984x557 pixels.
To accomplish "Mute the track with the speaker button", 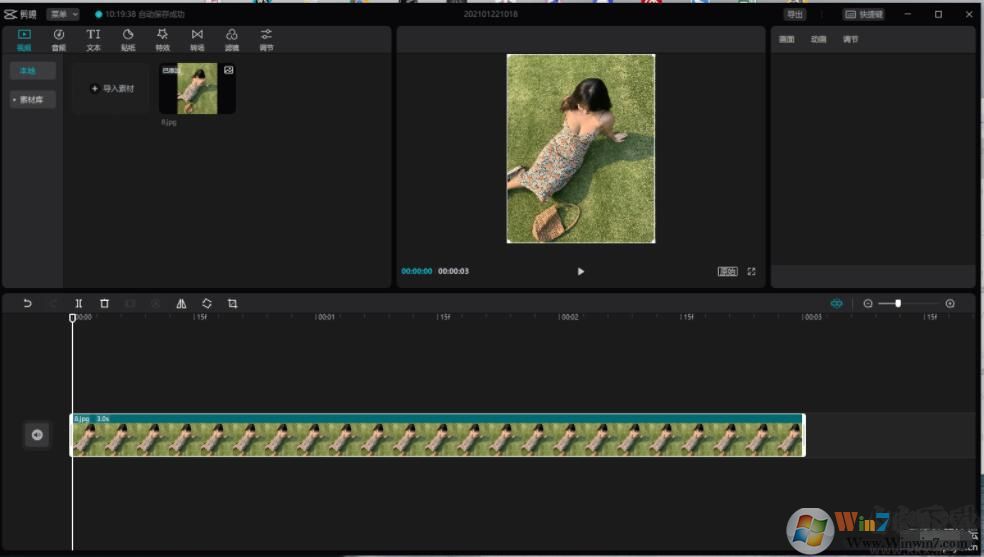I will pos(37,434).
